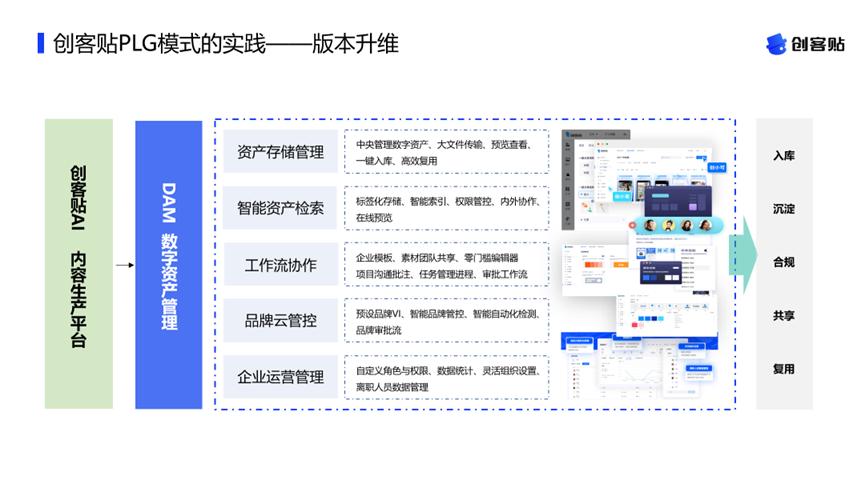The image size is (865, 484).
Task: Click the 沉淀 label on right panel
Action: [784, 209]
